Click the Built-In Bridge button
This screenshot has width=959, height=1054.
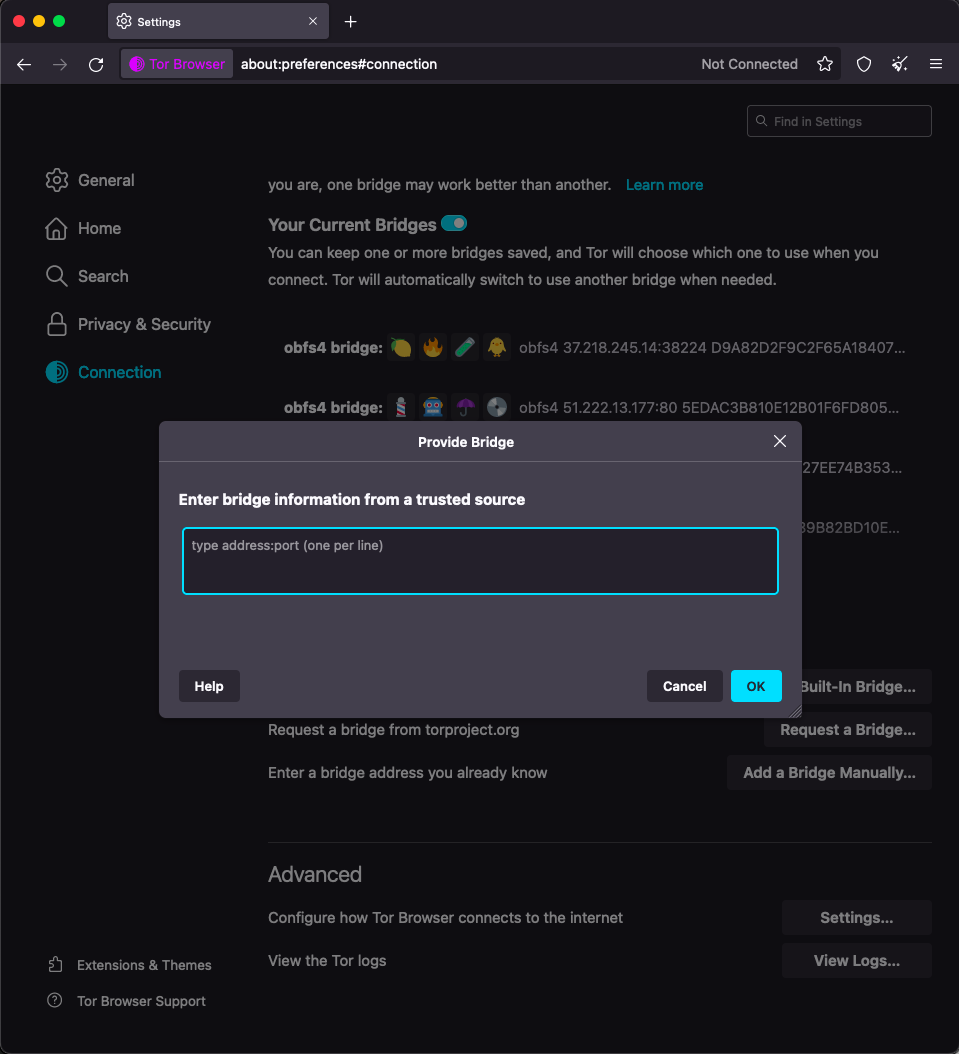click(866, 686)
